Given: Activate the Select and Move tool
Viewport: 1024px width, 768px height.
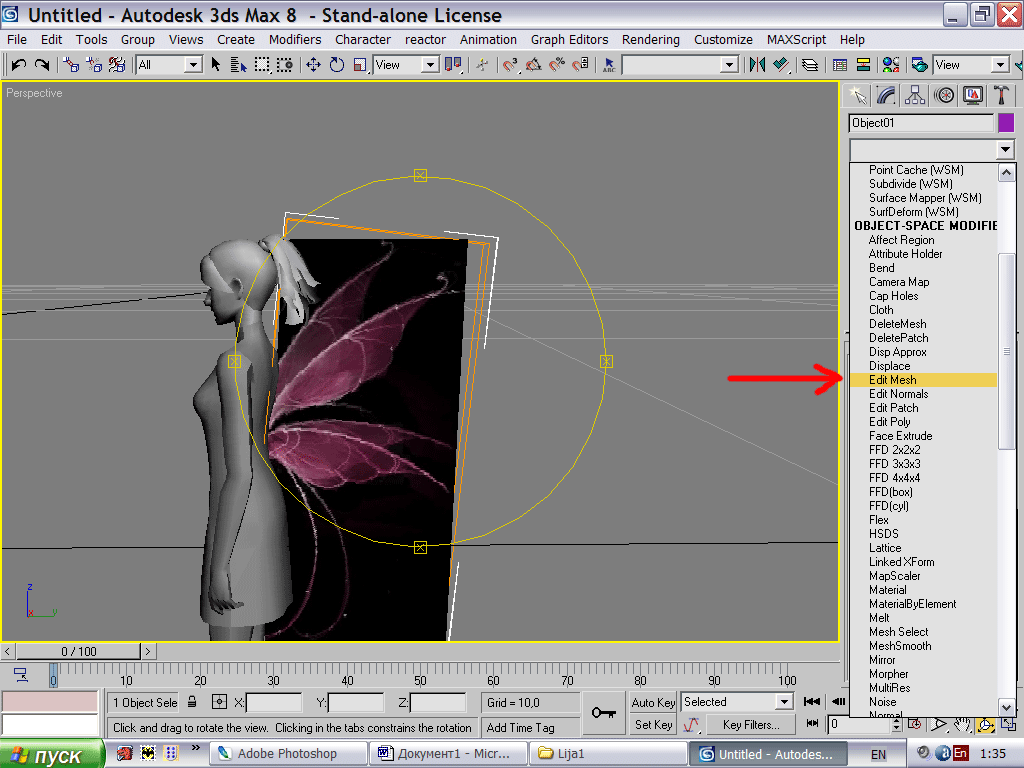Looking at the screenshot, I should click(x=313, y=65).
